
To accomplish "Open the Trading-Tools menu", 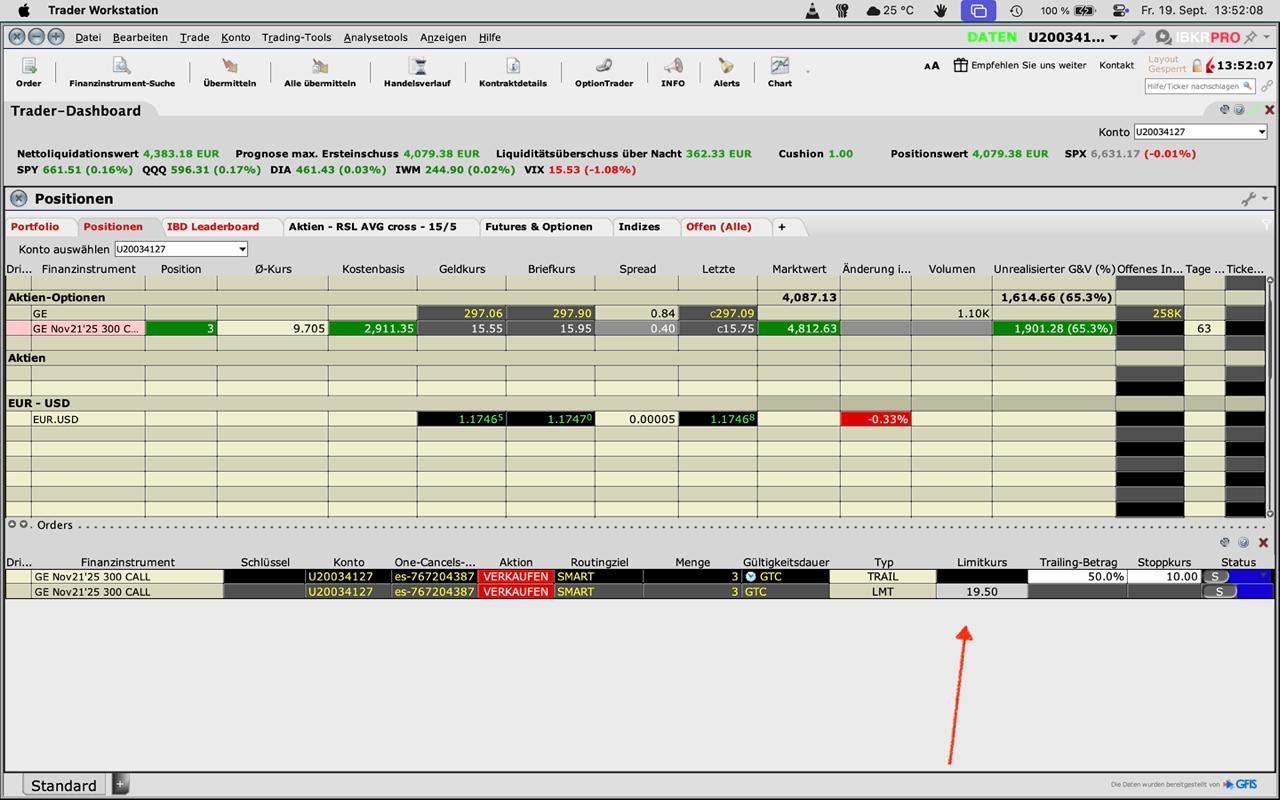I will 296,38.
